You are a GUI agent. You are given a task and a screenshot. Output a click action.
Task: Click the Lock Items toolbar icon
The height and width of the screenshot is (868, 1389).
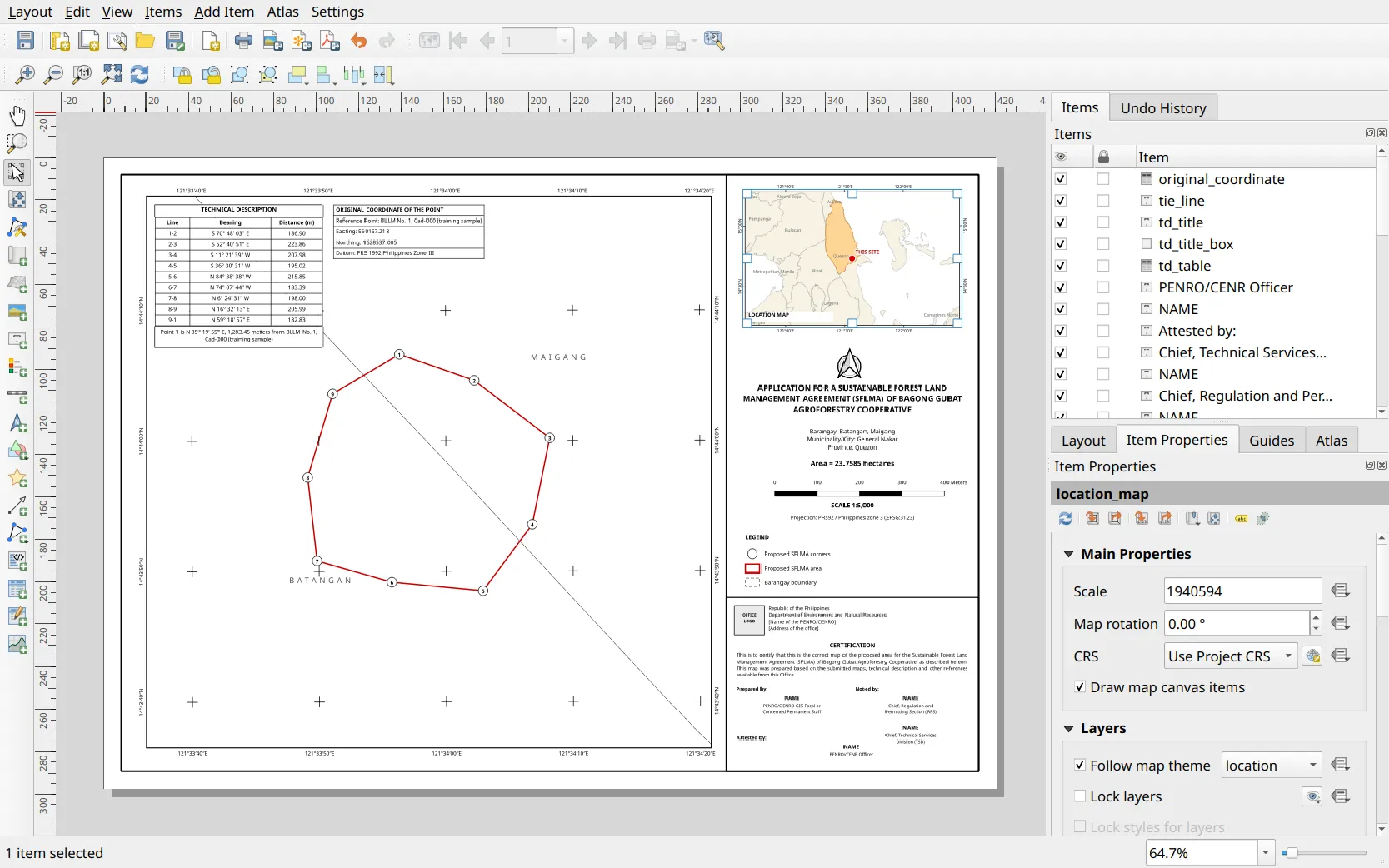pyautogui.click(x=182, y=75)
